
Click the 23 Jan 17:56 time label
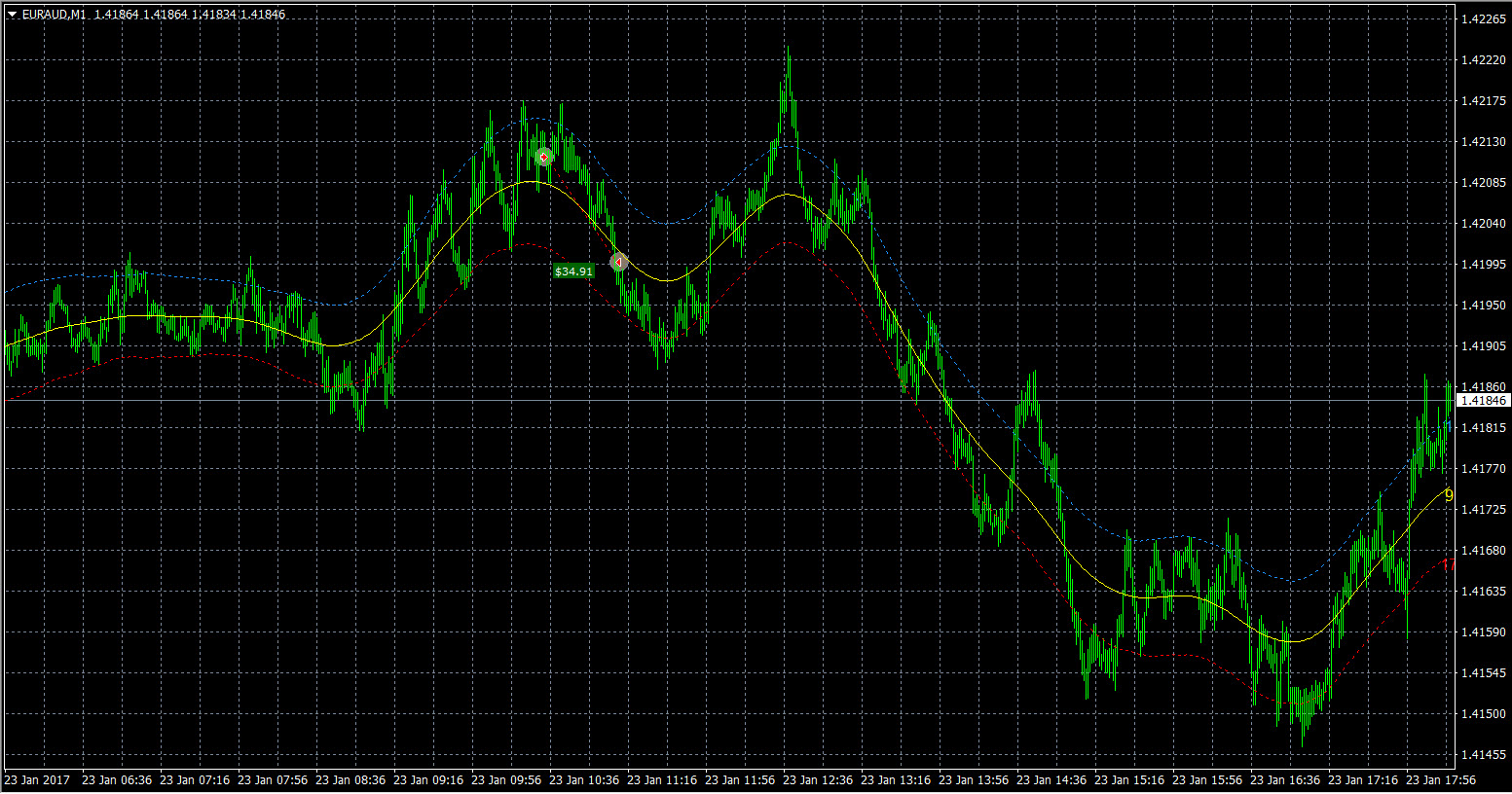coord(1441,780)
